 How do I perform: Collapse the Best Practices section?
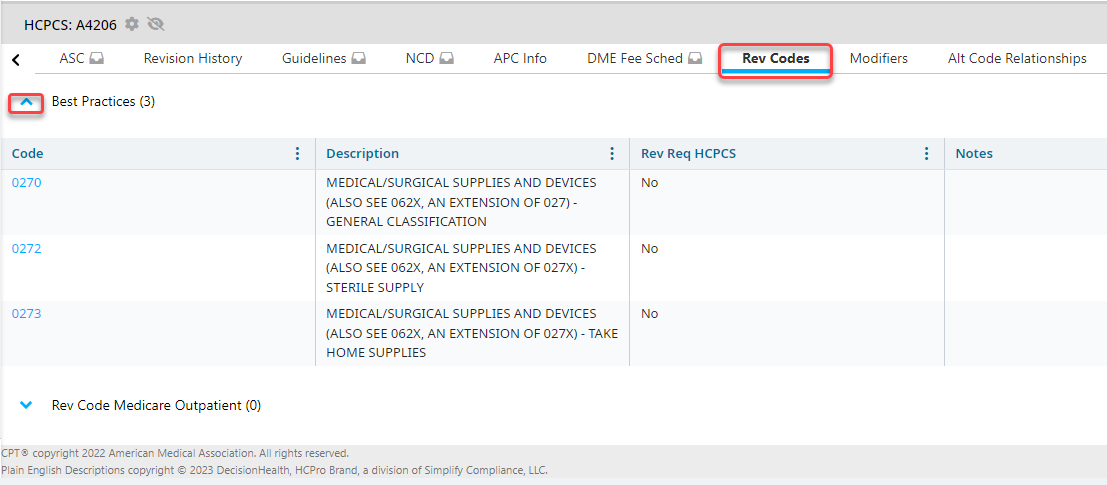pyautogui.click(x=27, y=102)
